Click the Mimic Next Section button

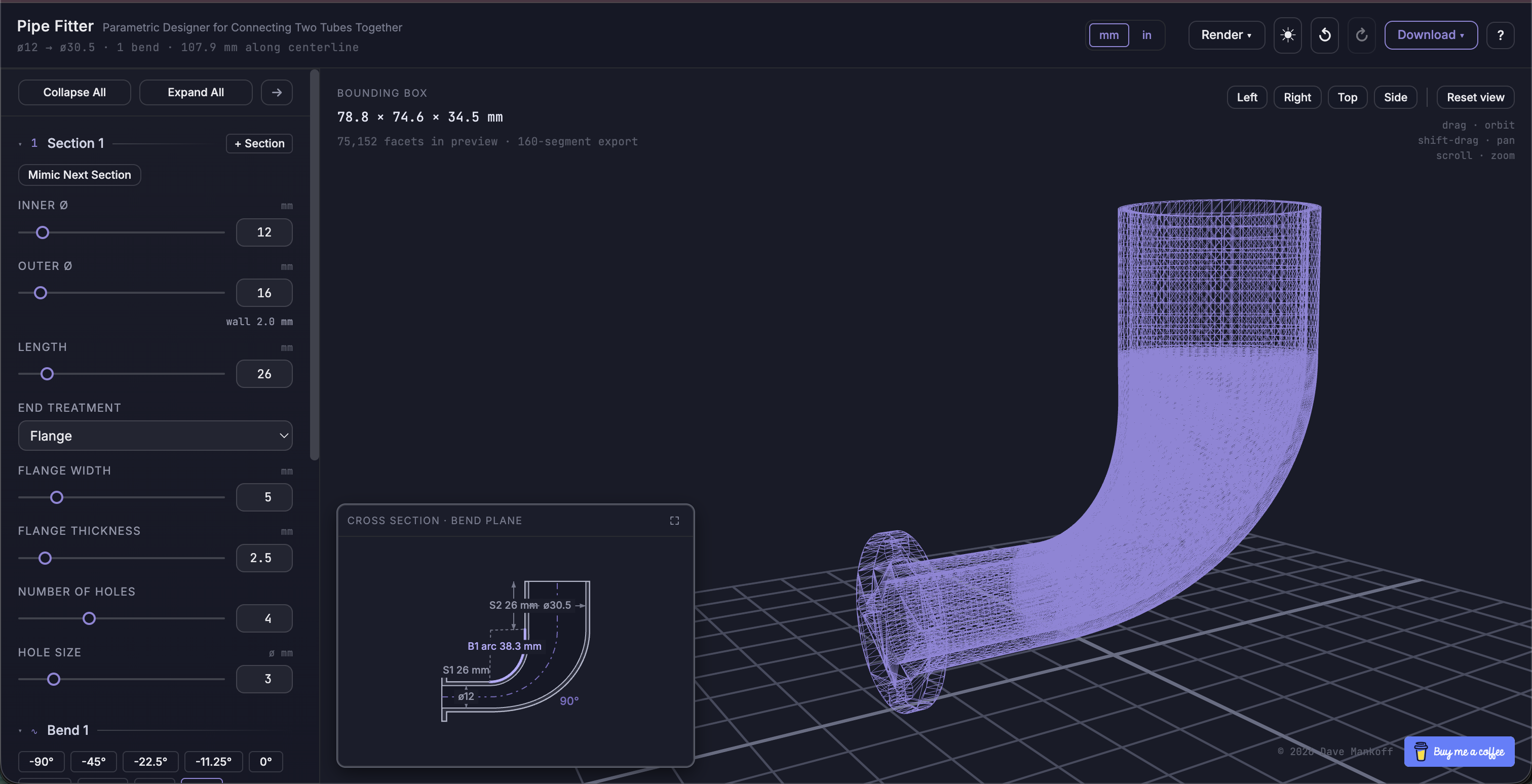click(80, 175)
